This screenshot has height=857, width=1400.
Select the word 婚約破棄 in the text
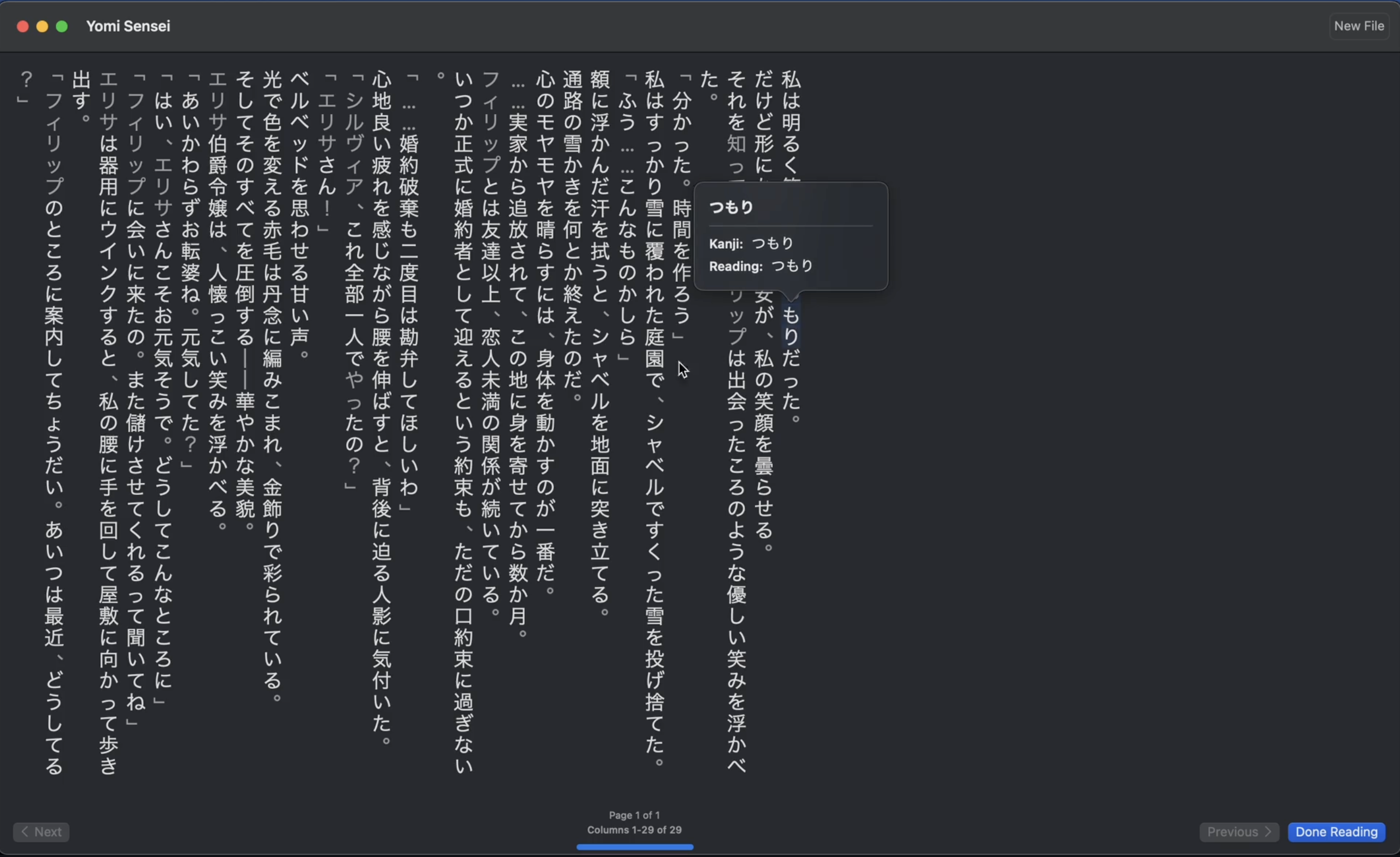[x=409, y=176]
